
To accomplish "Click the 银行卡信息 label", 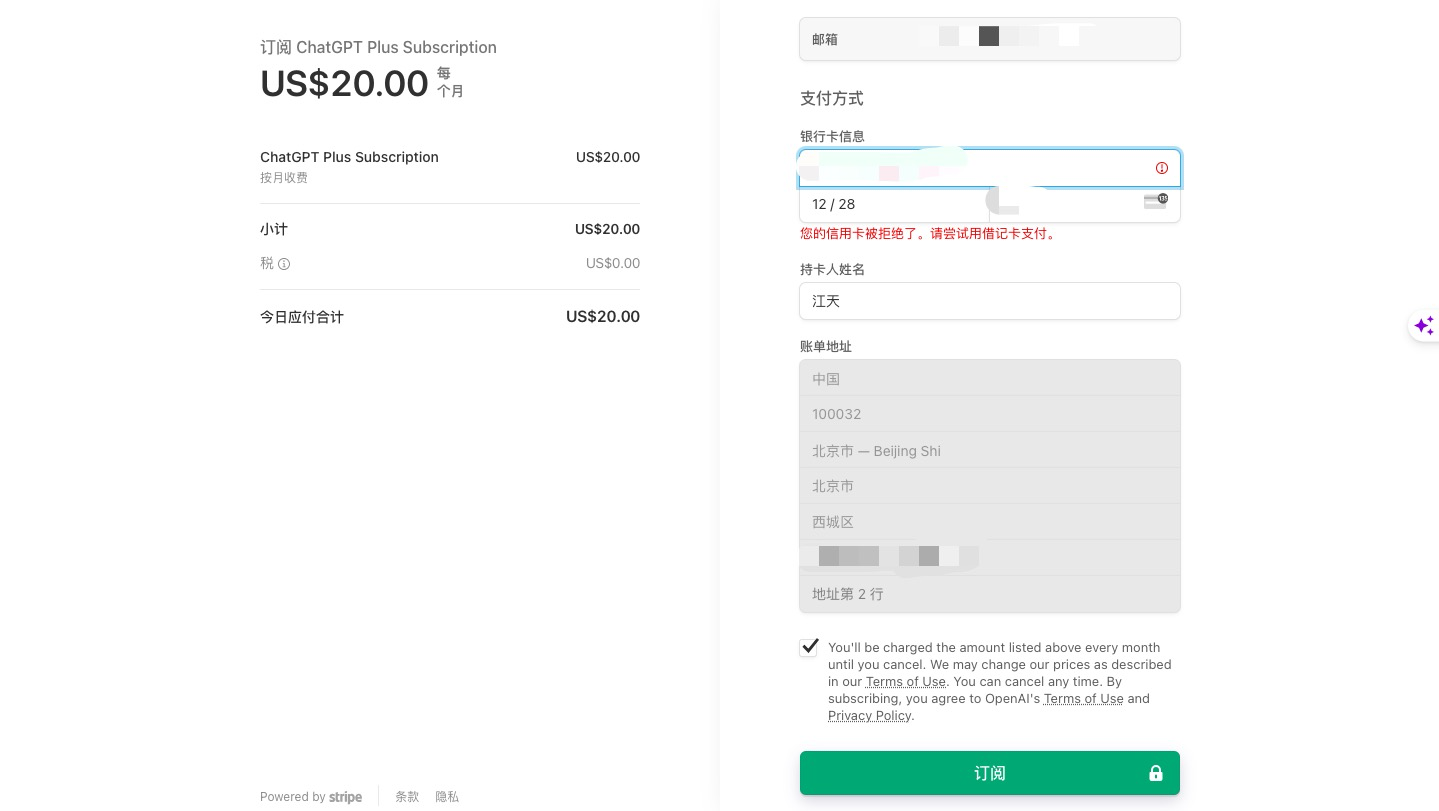I will [832, 136].
